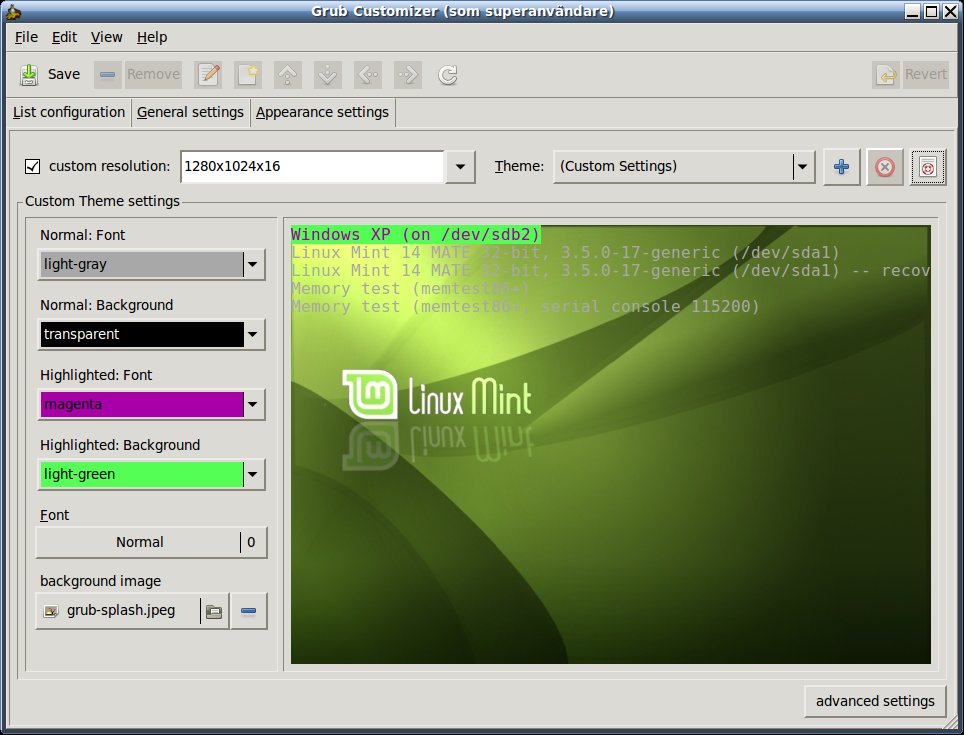The image size is (964, 735).
Task: Select the Appearance settings tab
Action: pos(322,112)
